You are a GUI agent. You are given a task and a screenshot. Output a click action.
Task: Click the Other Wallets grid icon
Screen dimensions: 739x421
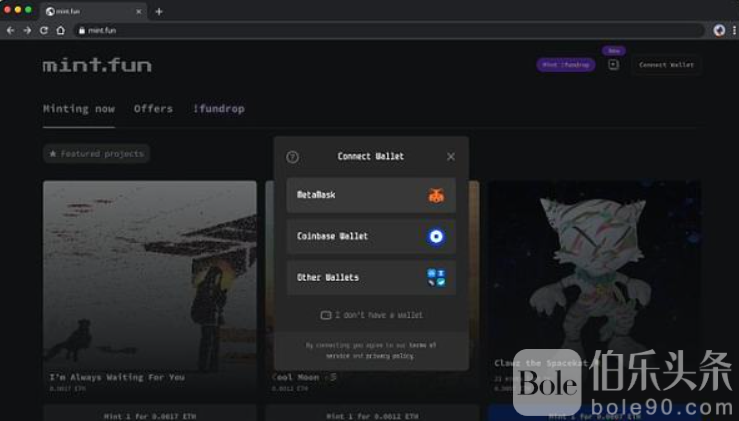pyautogui.click(x=436, y=278)
